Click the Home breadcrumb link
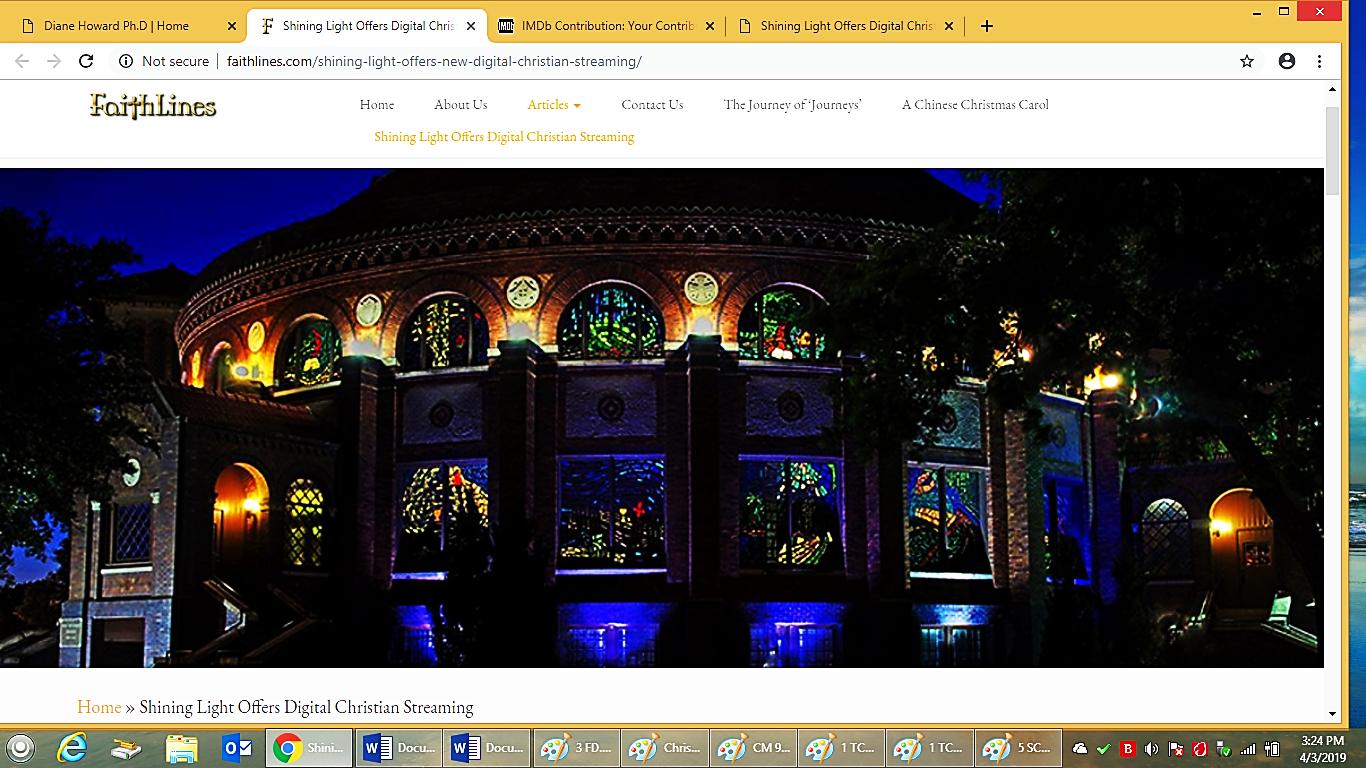 click(x=99, y=707)
